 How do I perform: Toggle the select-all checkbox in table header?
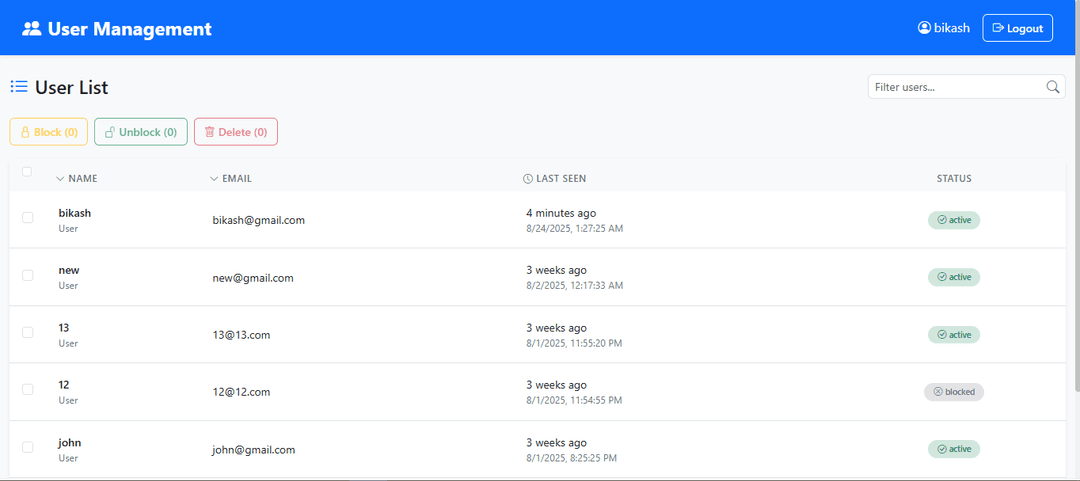(x=27, y=172)
